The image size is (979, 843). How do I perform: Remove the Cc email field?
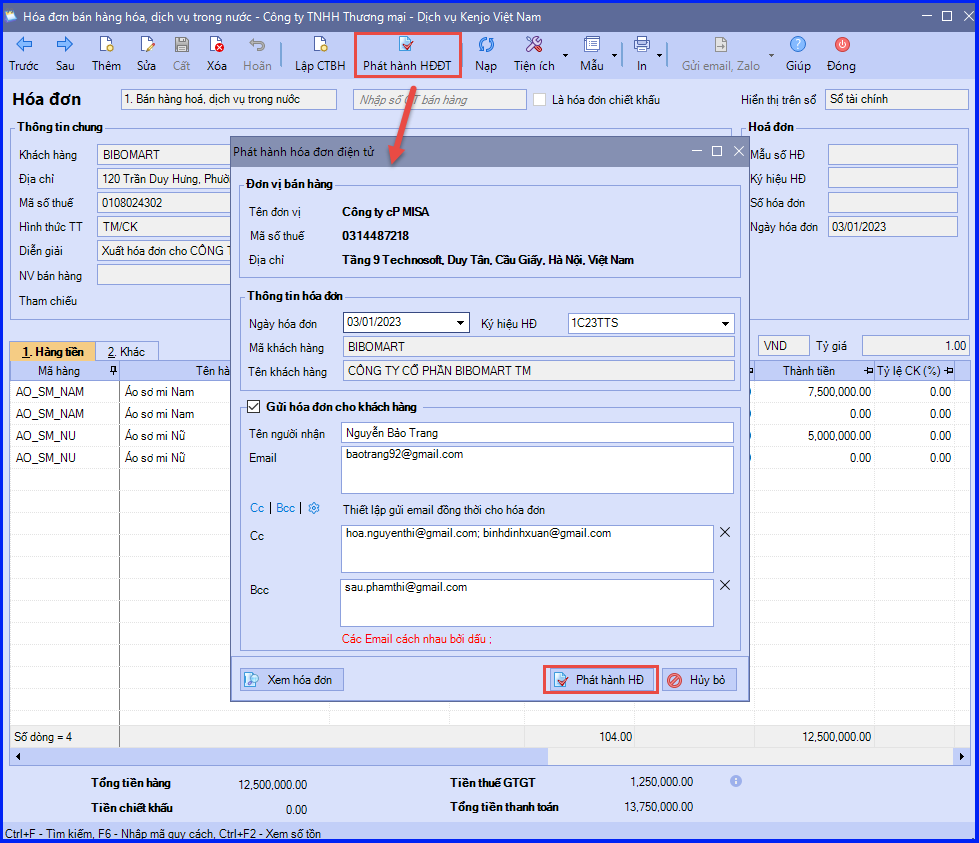pyautogui.click(x=725, y=533)
